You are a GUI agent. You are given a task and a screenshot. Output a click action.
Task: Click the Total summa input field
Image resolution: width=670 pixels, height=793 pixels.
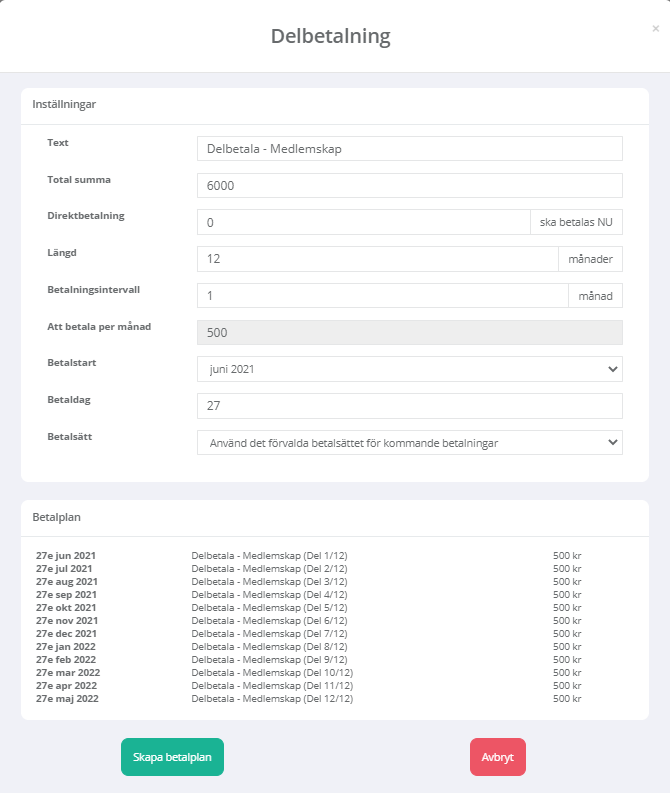[x=409, y=186]
